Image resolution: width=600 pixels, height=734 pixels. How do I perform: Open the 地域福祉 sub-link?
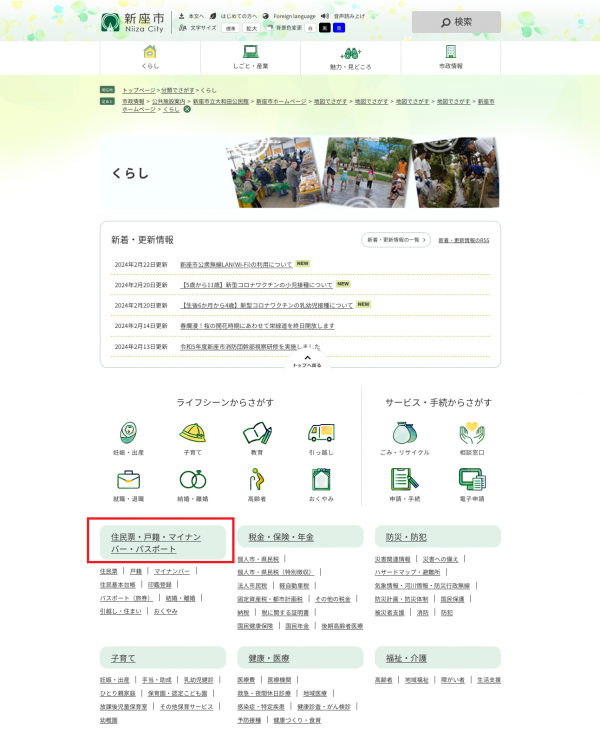click(x=417, y=680)
